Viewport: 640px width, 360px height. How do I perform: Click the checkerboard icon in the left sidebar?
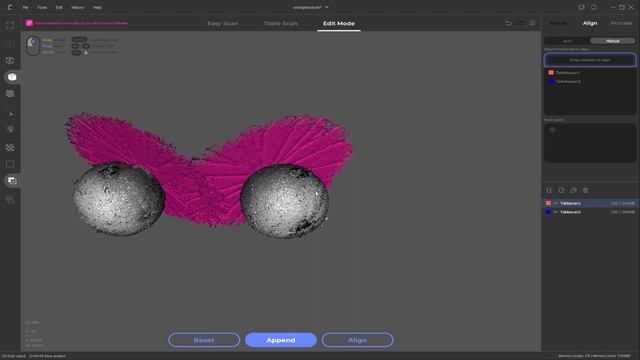point(10,147)
